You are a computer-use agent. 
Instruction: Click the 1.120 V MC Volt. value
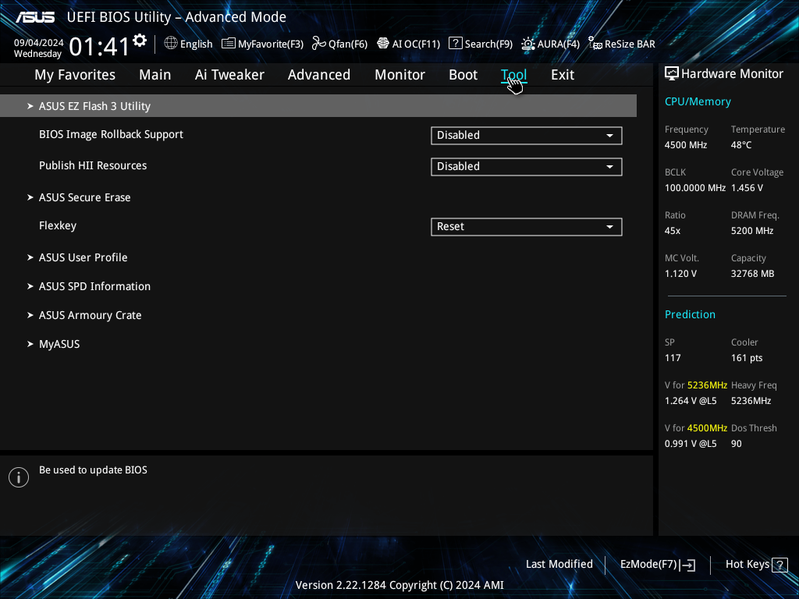680,274
